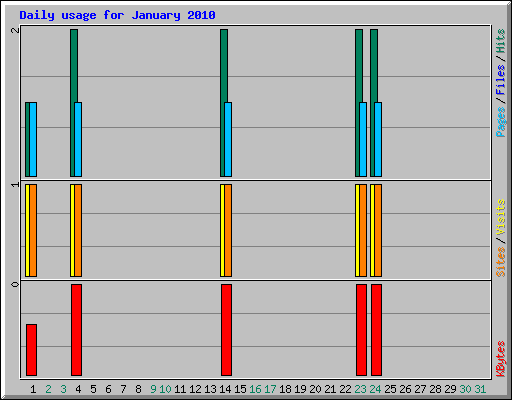Click day label '4' on the x-axis
Image resolution: width=512 pixels, height=400 pixels.
pyautogui.click(x=78, y=389)
